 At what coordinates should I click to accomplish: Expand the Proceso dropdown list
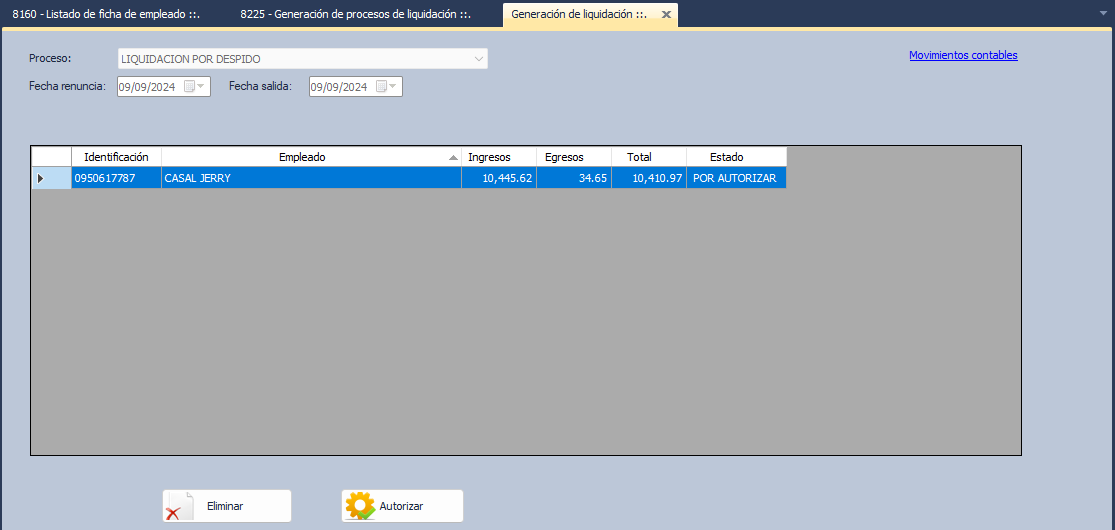tap(478, 59)
